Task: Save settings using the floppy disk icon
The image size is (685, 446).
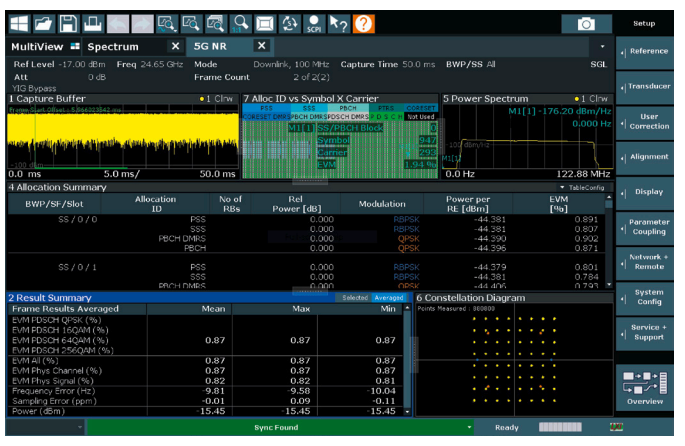Action: [68, 23]
